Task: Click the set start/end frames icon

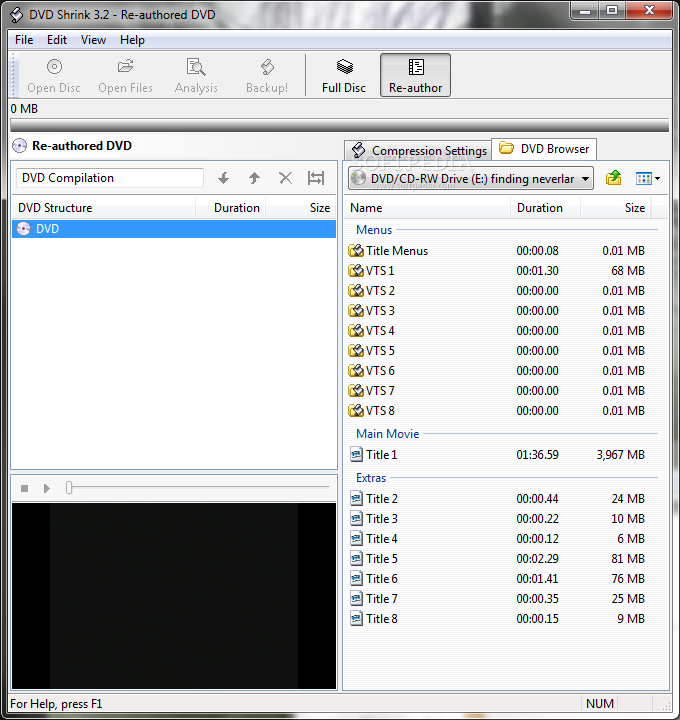Action: (316, 178)
